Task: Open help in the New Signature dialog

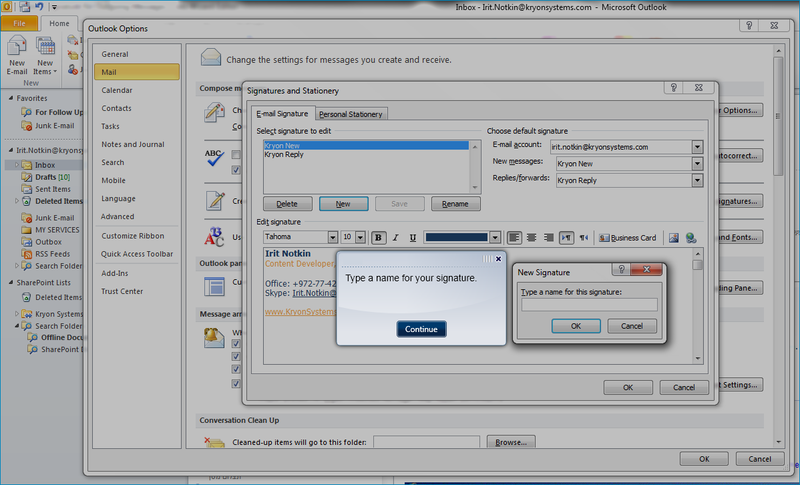Action: point(621,269)
